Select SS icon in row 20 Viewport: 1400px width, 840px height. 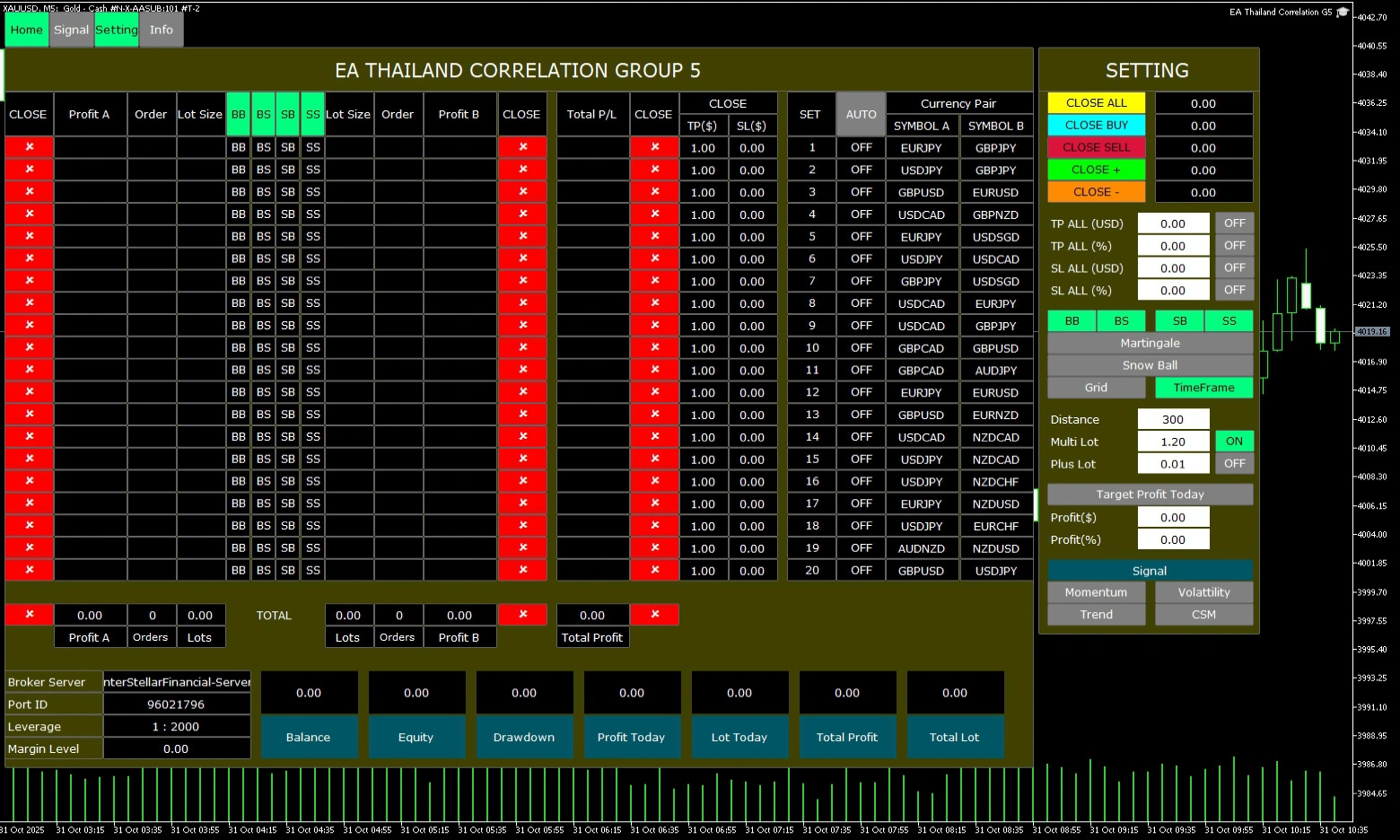pos(312,570)
